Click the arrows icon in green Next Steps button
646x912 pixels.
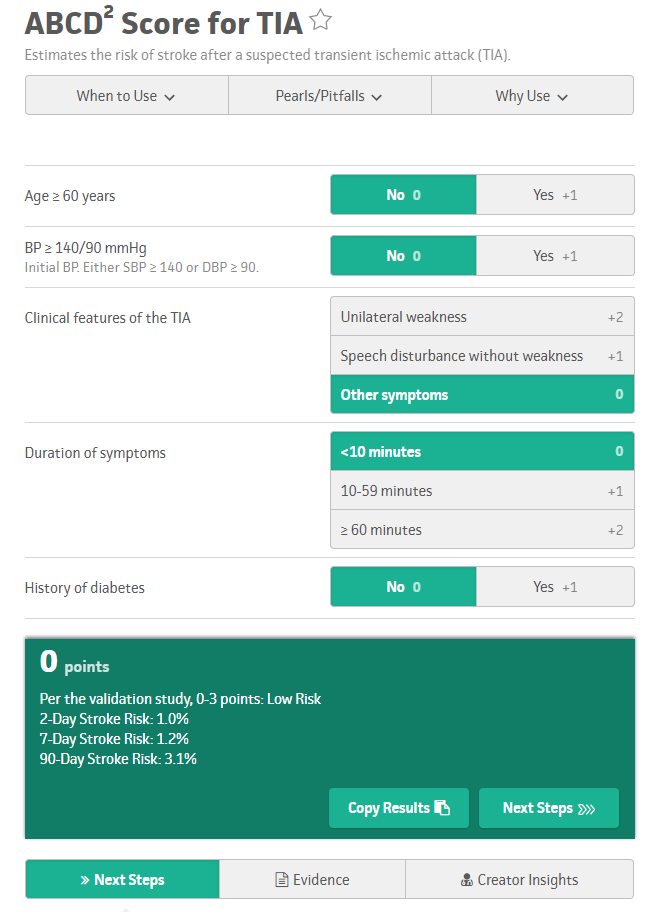point(587,808)
